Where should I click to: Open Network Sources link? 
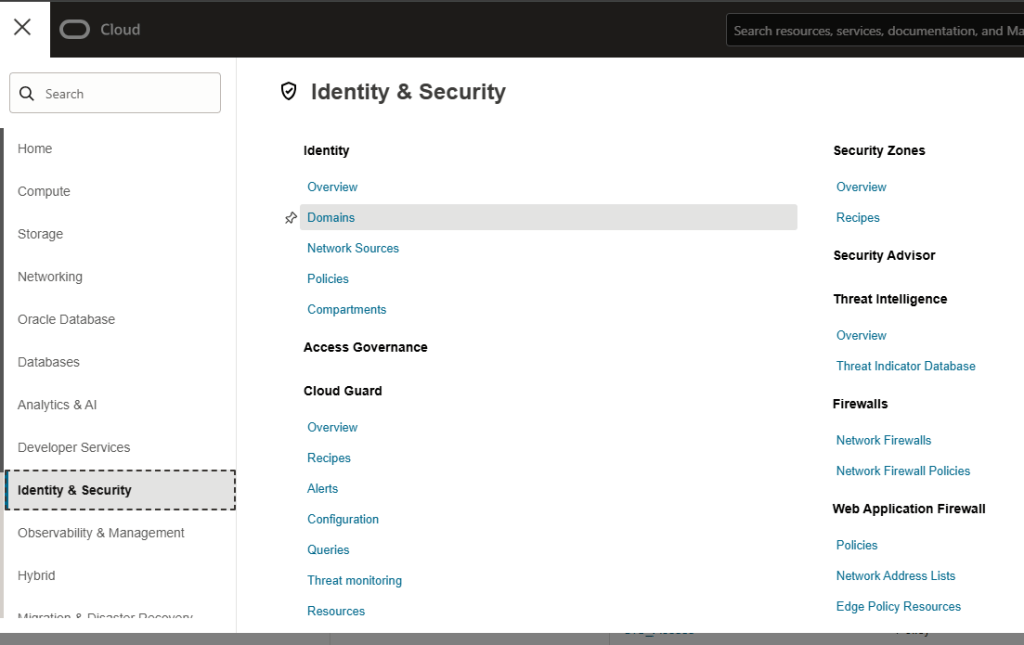[x=352, y=249]
